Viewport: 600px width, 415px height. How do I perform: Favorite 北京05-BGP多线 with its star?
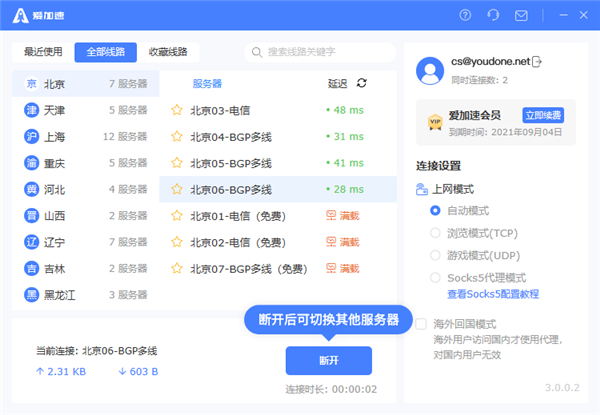click(x=177, y=163)
